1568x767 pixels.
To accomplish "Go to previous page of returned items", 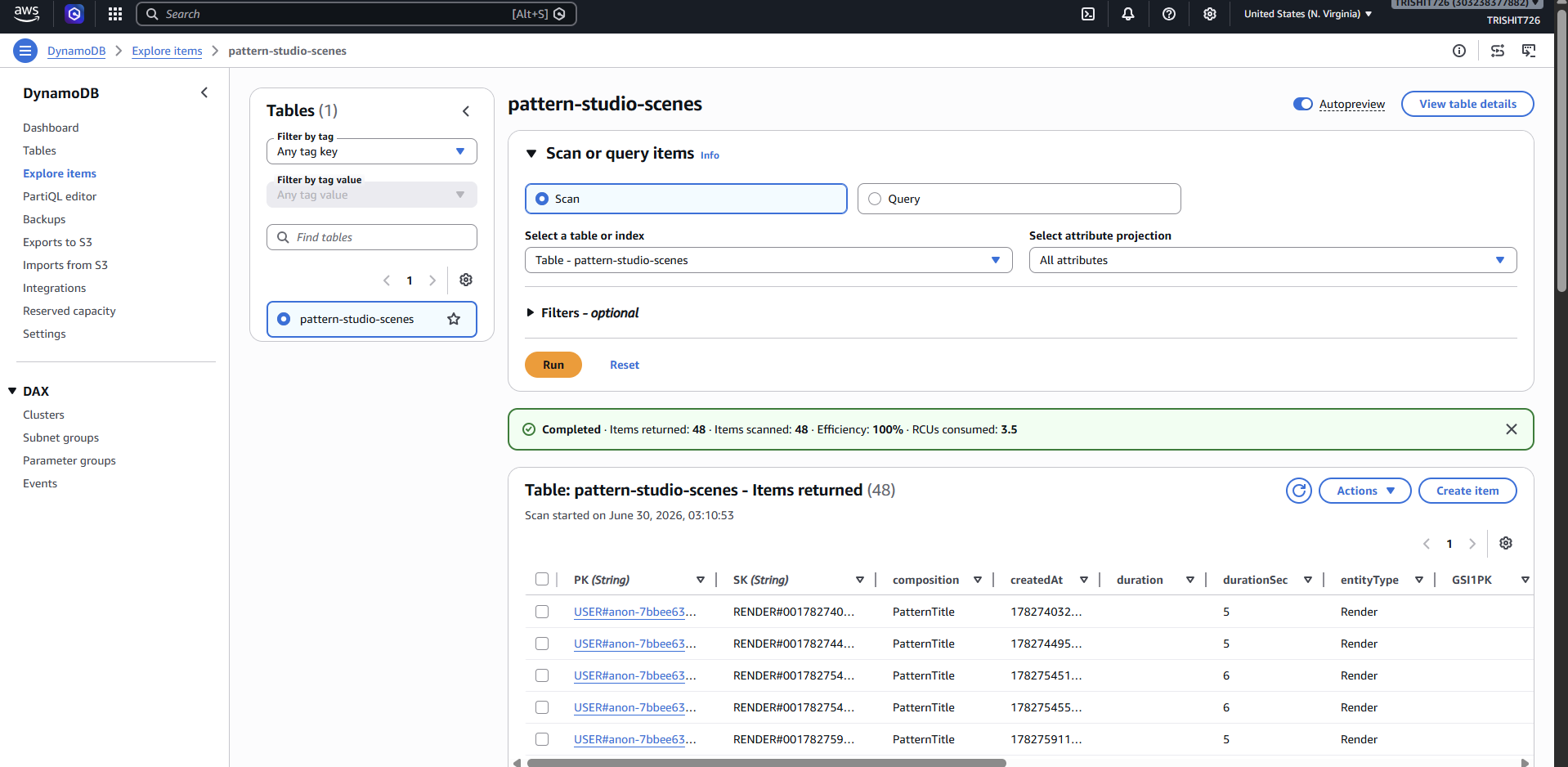I will [x=1427, y=544].
